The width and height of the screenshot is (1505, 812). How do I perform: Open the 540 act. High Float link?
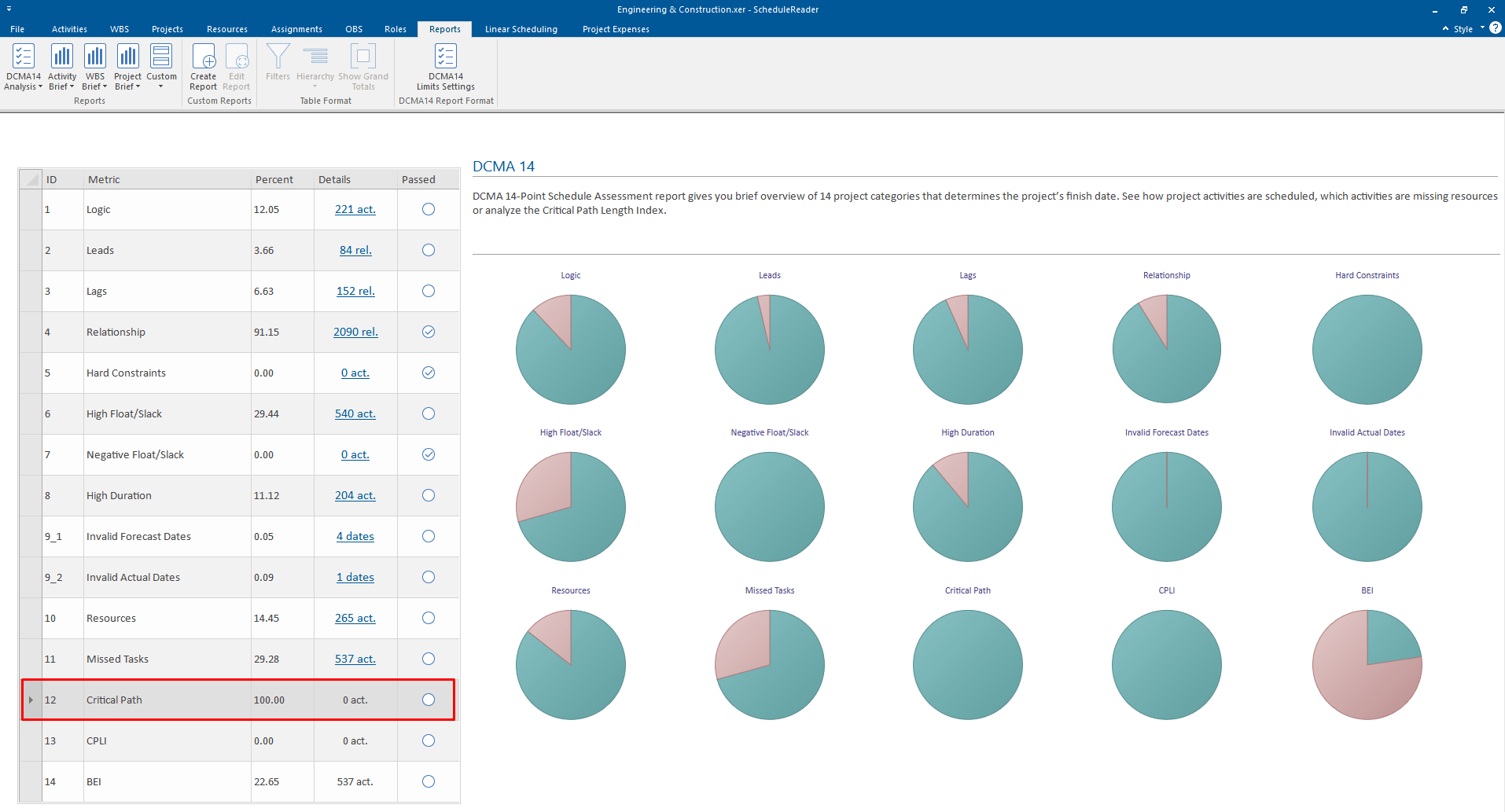355,413
